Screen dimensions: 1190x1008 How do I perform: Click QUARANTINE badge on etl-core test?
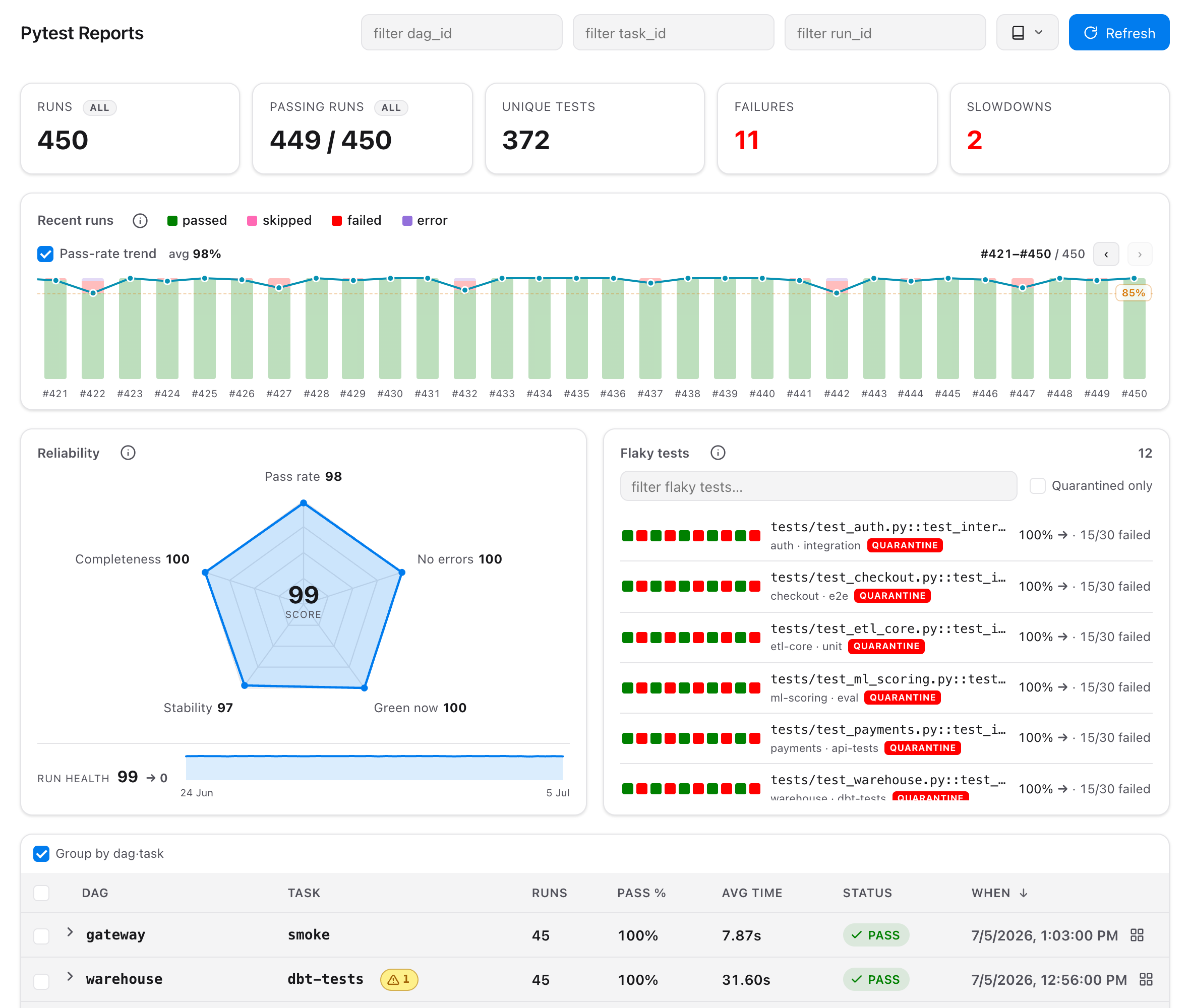click(x=886, y=646)
